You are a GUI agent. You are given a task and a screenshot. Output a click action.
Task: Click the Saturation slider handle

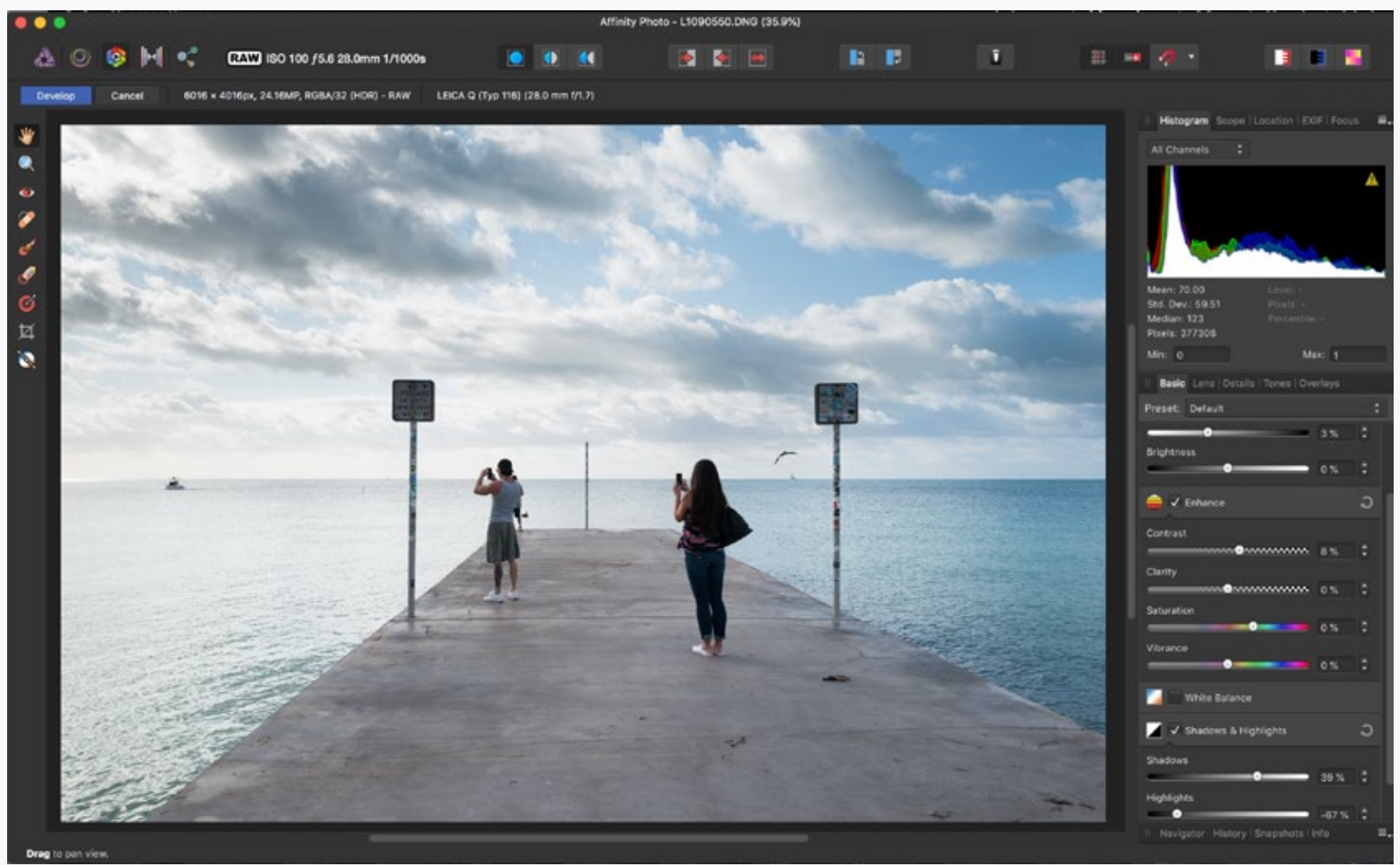click(1253, 627)
